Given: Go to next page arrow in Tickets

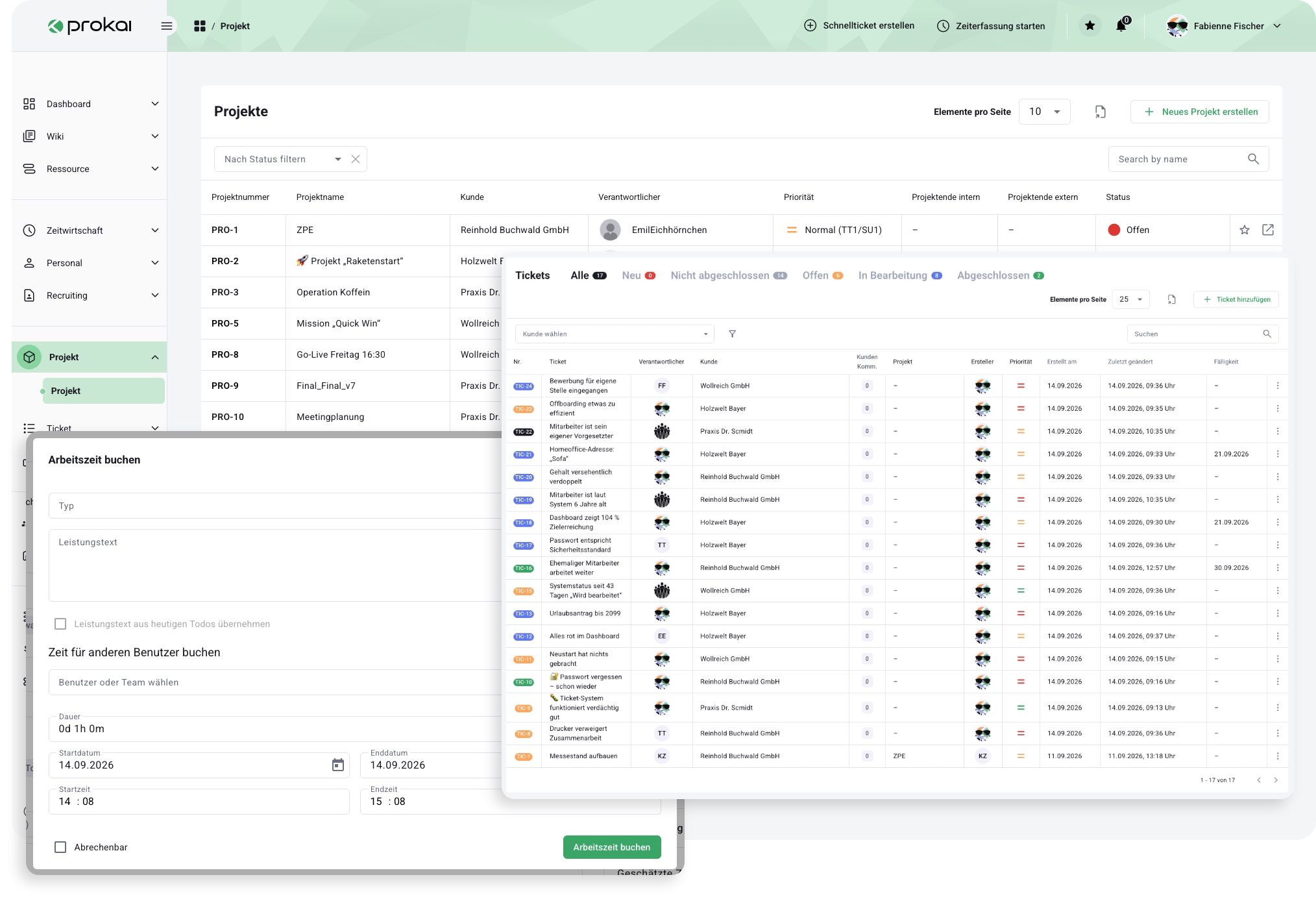Looking at the screenshot, I should click(1276, 780).
